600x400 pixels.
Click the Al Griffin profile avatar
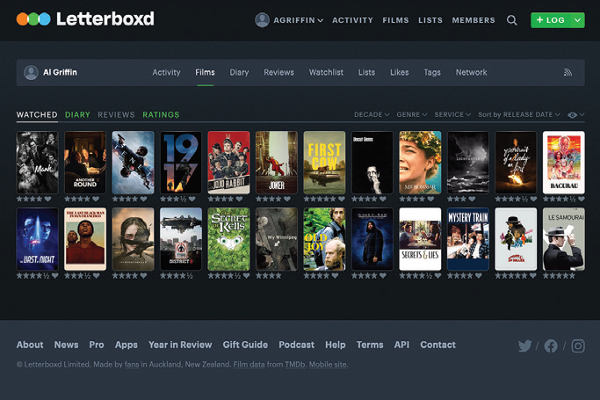tap(31, 72)
